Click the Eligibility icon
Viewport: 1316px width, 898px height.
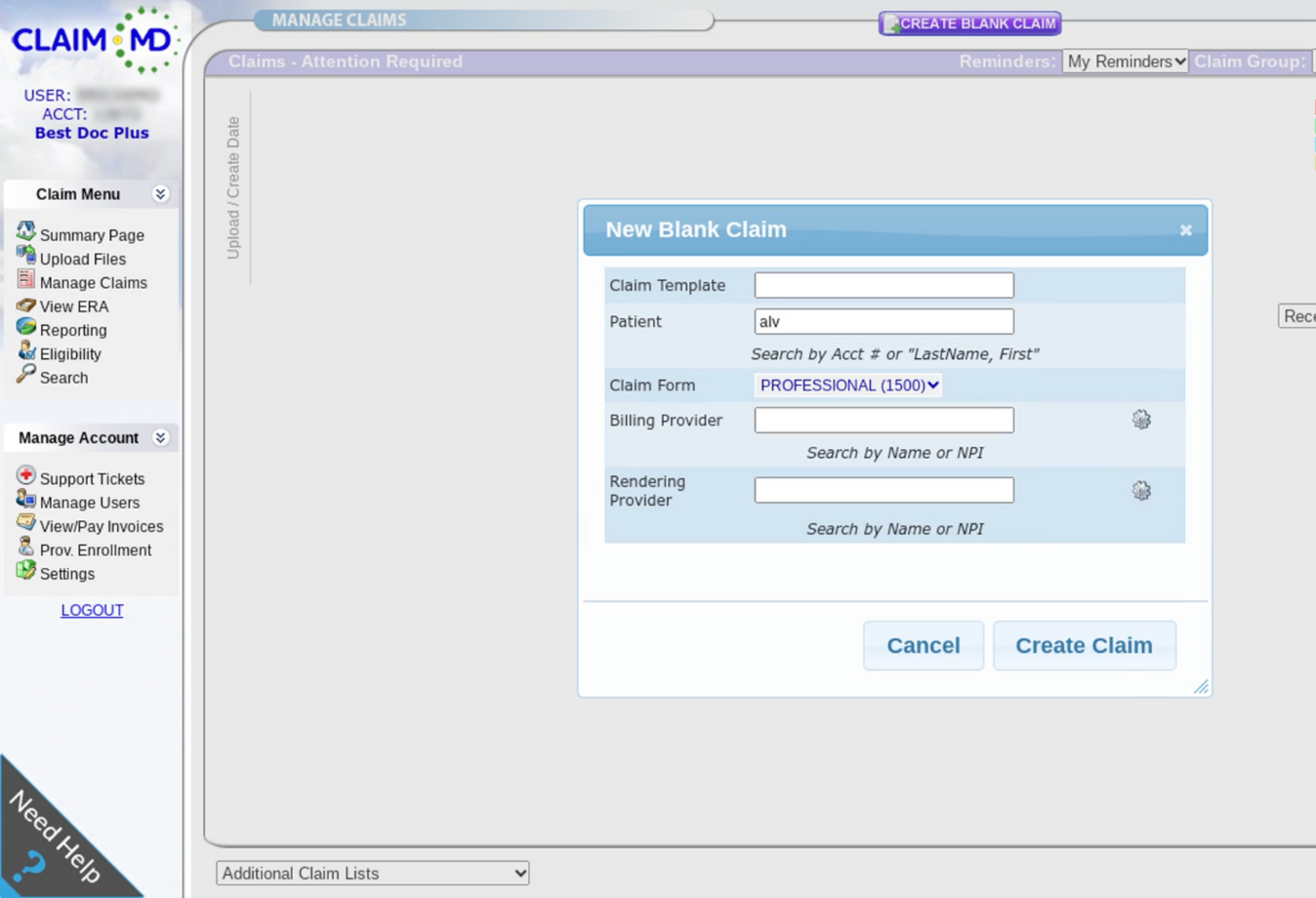click(25, 351)
